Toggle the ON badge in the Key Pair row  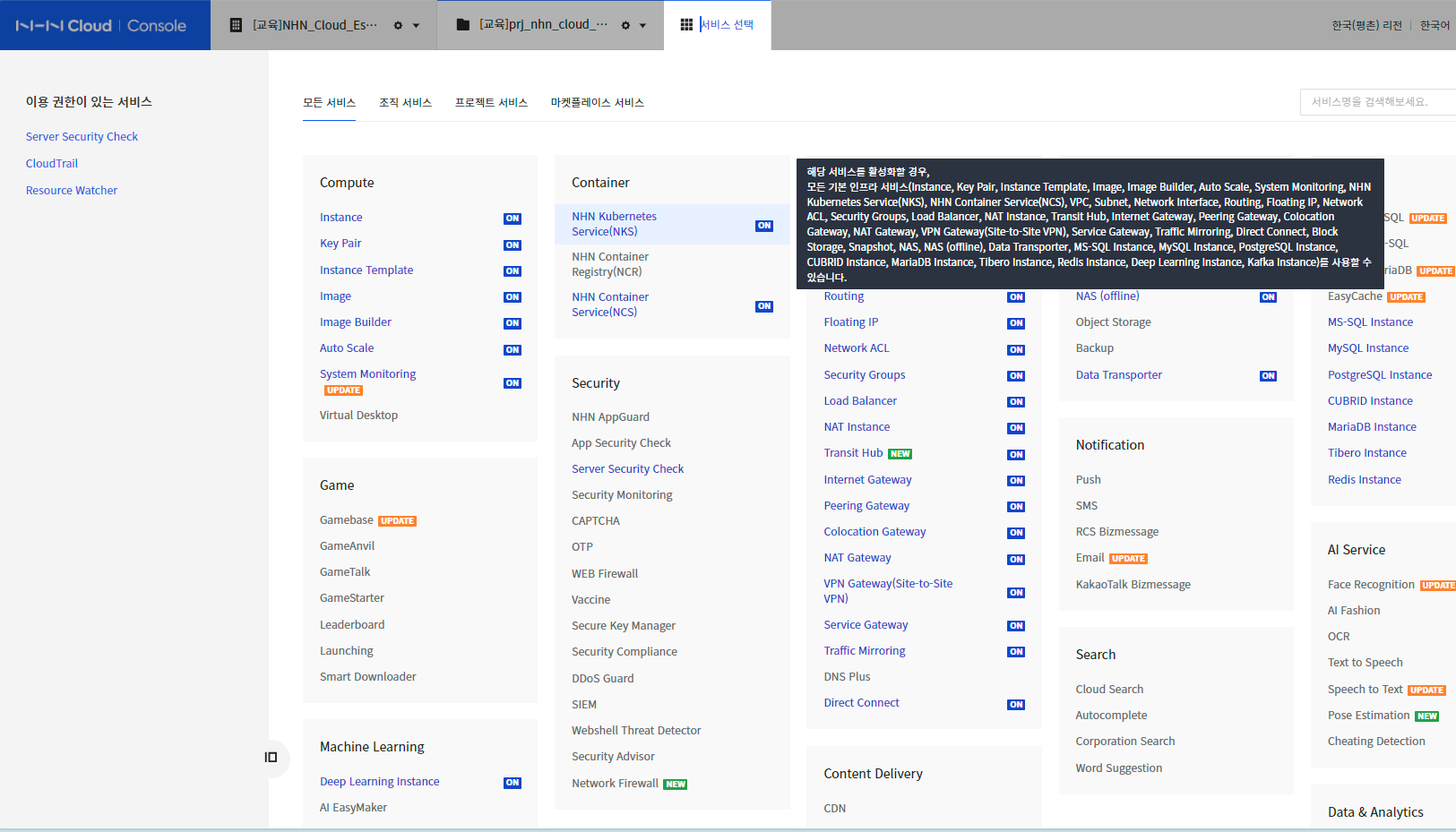[513, 244]
